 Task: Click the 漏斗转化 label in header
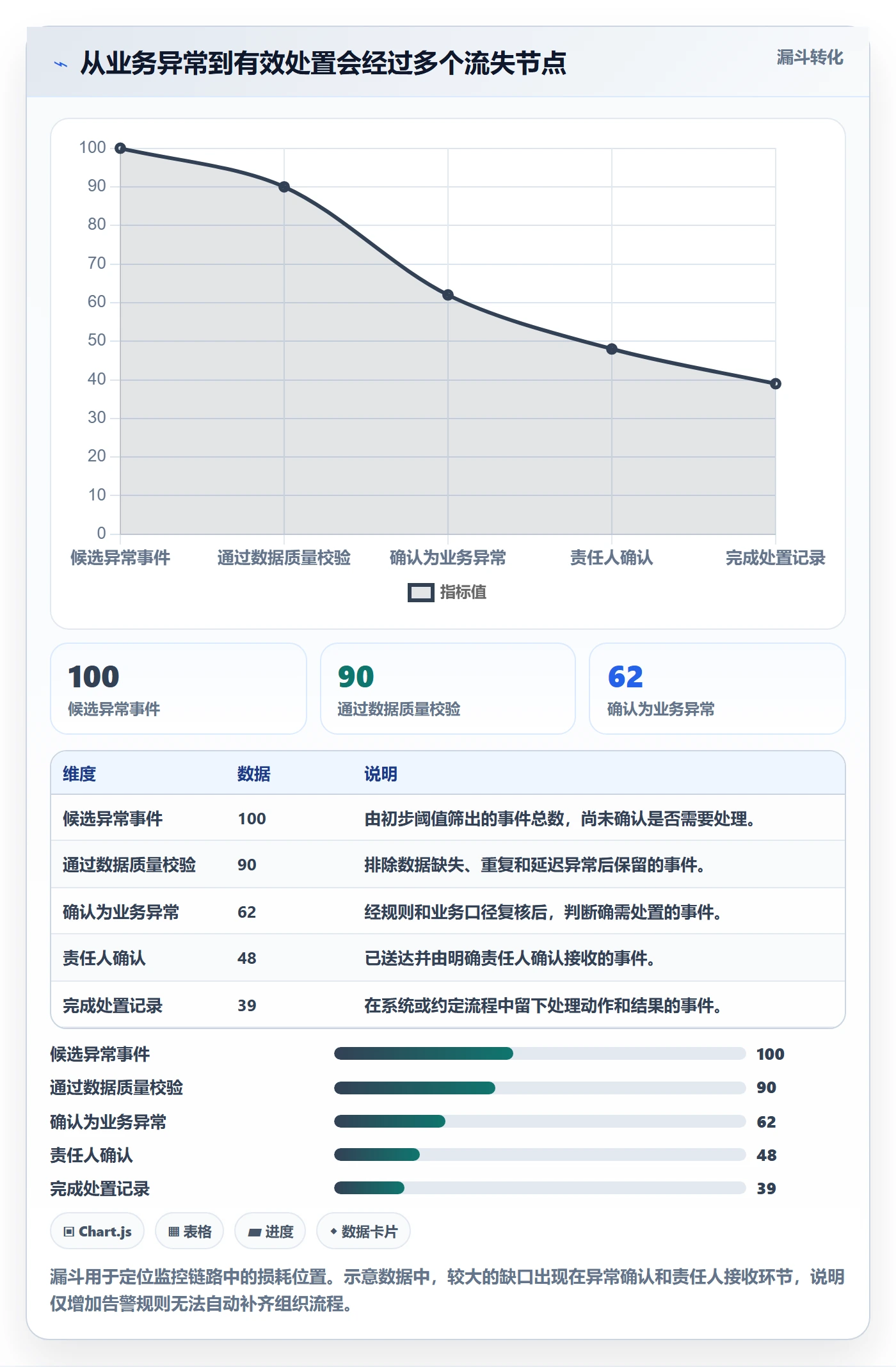(x=810, y=58)
